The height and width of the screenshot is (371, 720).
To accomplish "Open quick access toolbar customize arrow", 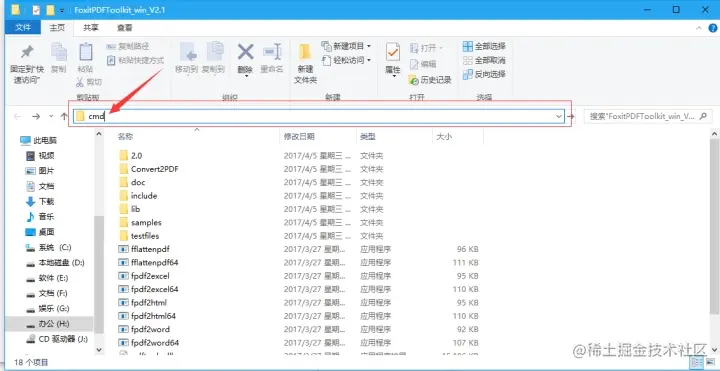I will (x=62, y=10).
